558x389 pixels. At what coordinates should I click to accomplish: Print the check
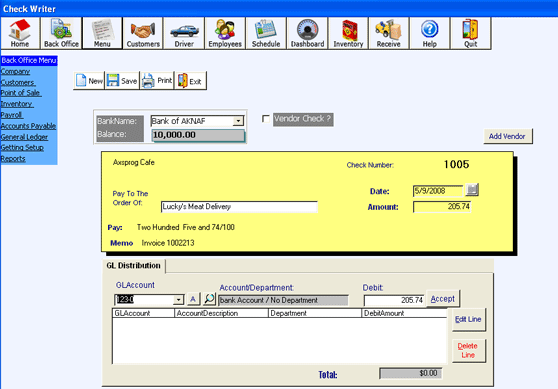click(157, 81)
